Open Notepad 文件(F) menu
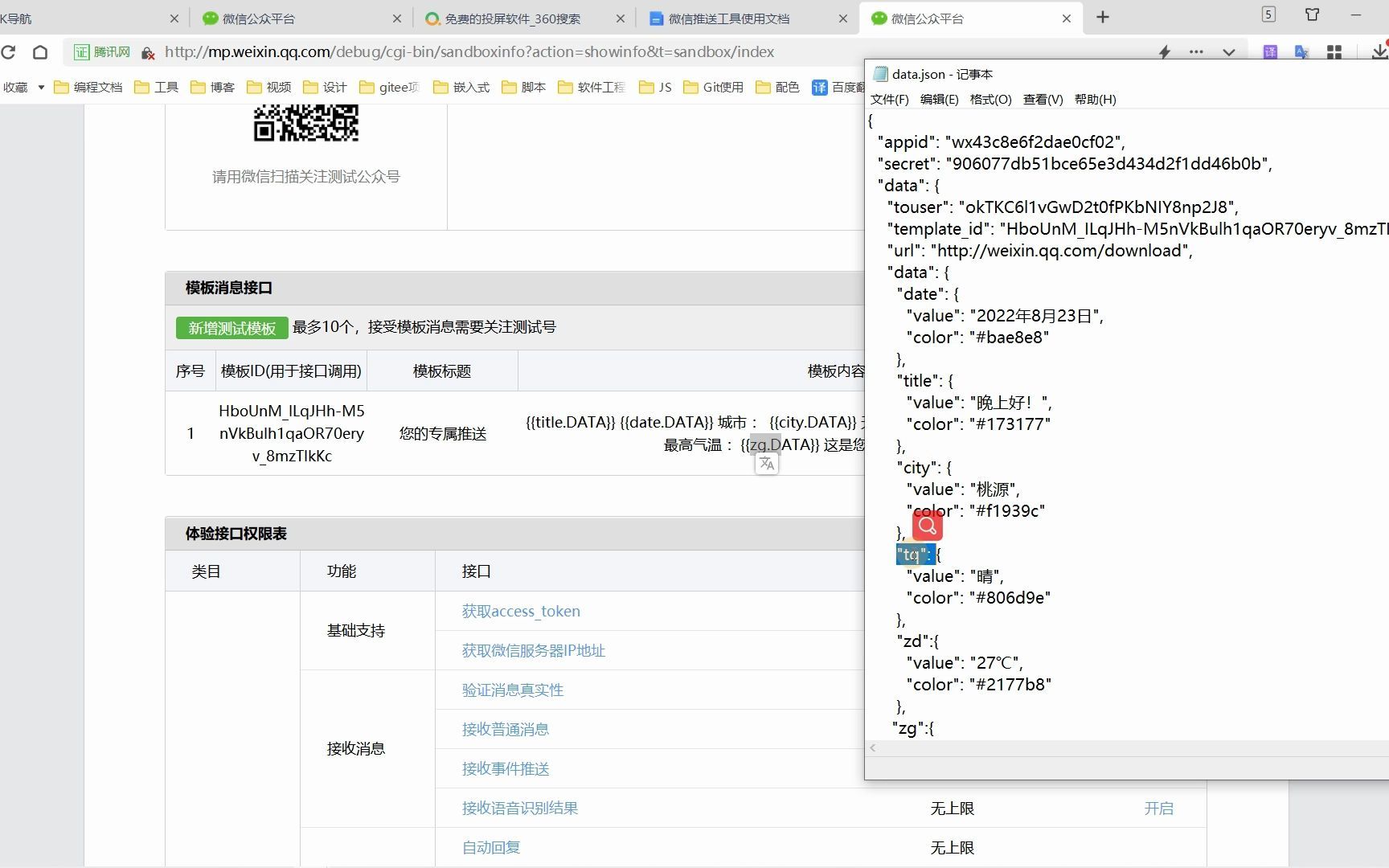 pyautogui.click(x=889, y=100)
